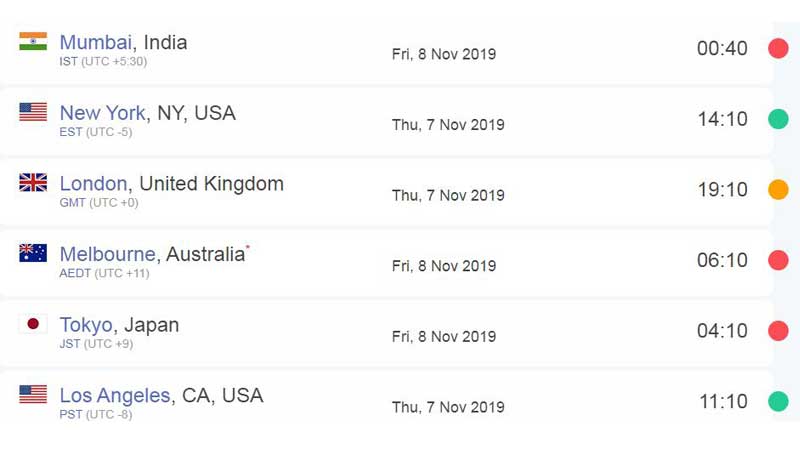Click the red status dot for Tokyo
800x450 pixels.
click(x=778, y=331)
